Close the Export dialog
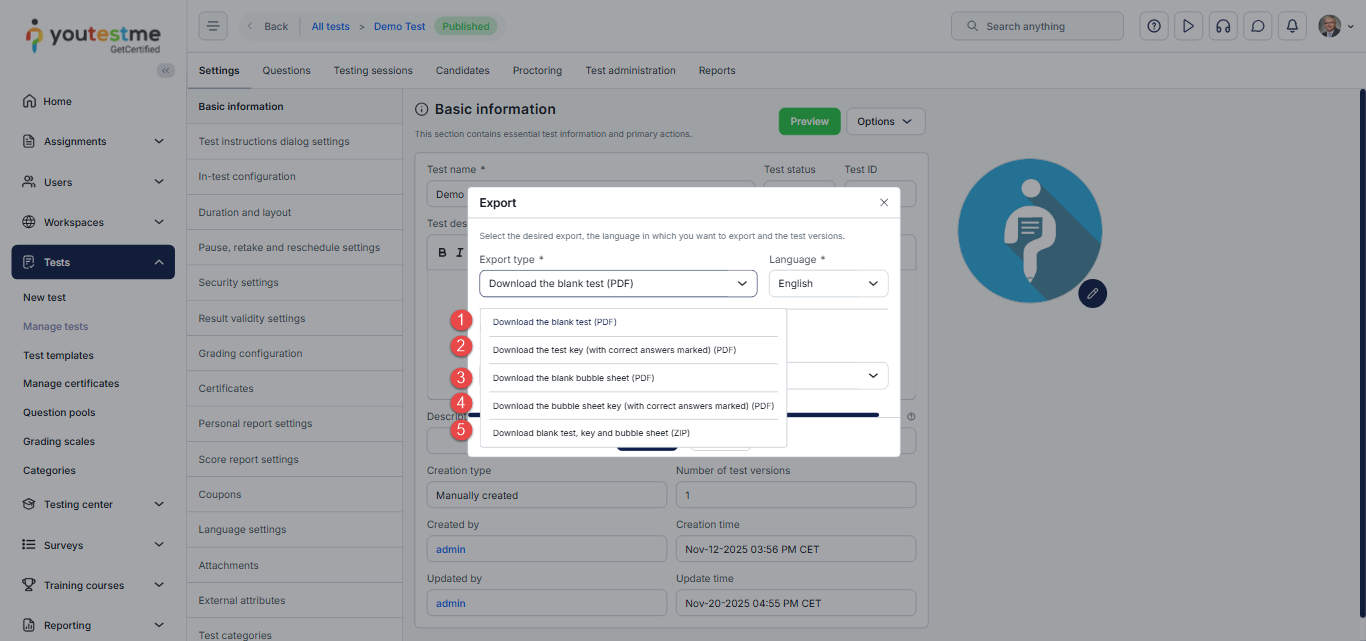 point(884,202)
